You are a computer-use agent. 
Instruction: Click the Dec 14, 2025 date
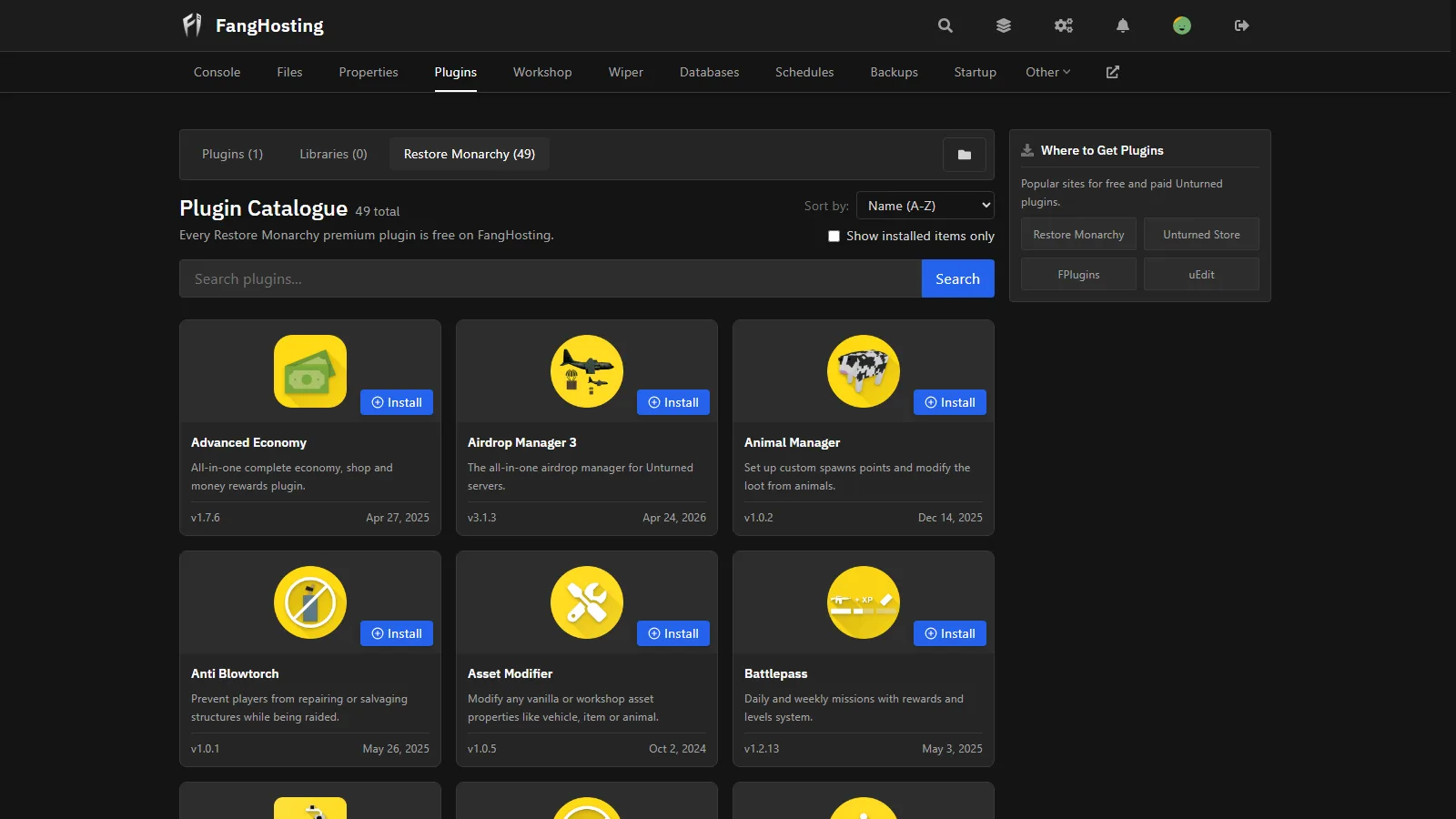pos(950,518)
